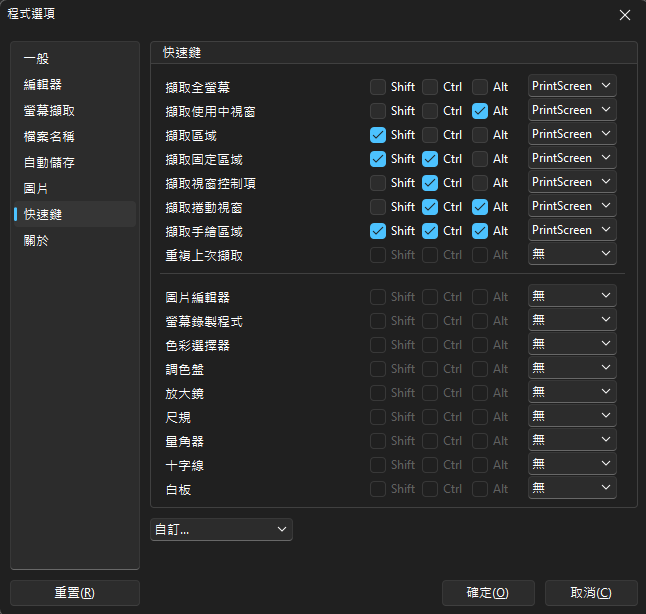Go to 檔案名稱 settings
This screenshot has height=614, width=646.
(x=75, y=136)
